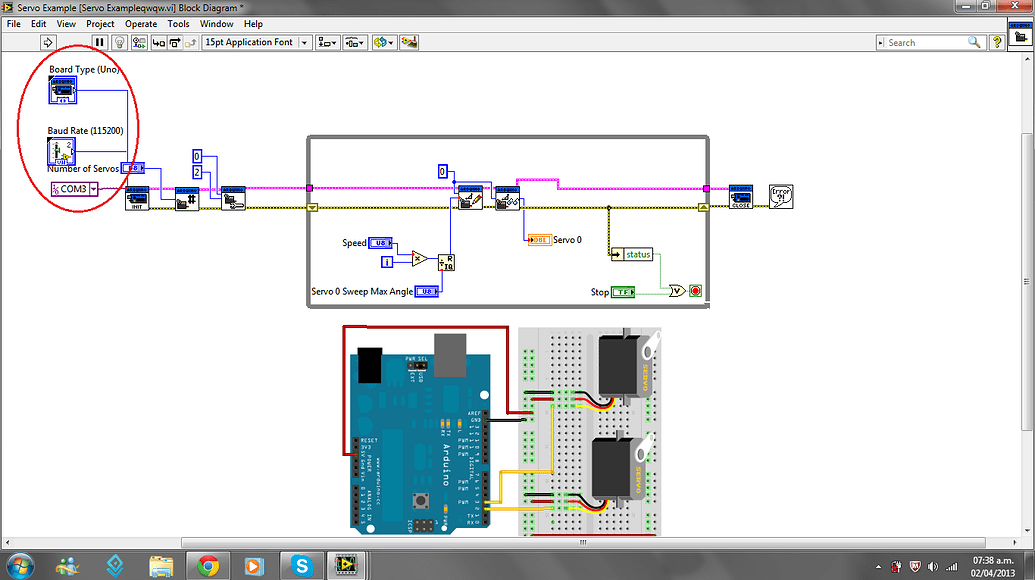Click the Stop boolean constant in the loop
The height and width of the screenshot is (580, 1035).
[623, 291]
